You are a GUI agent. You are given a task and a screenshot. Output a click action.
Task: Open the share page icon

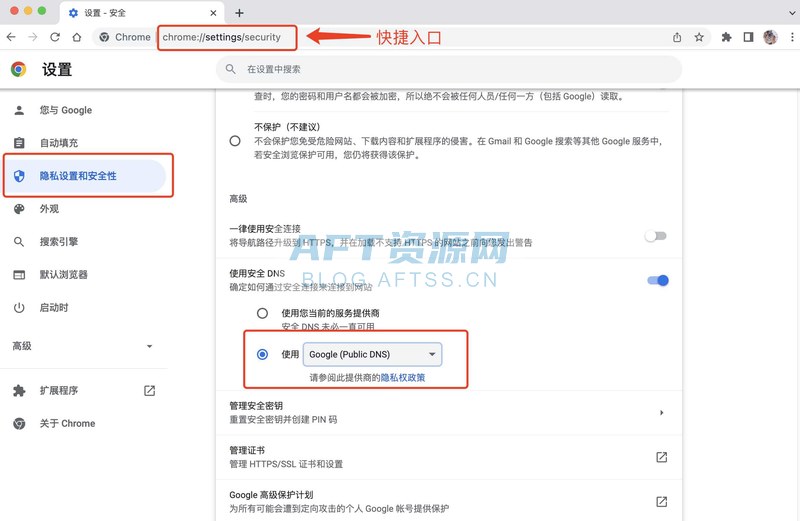tap(677, 37)
